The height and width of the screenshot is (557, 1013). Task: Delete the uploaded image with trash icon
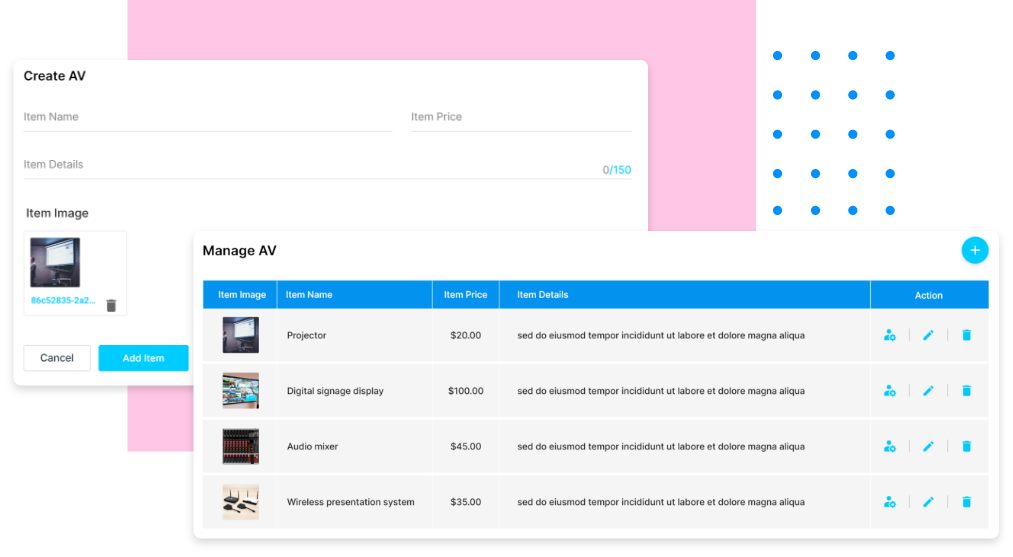pyautogui.click(x=111, y=305)
